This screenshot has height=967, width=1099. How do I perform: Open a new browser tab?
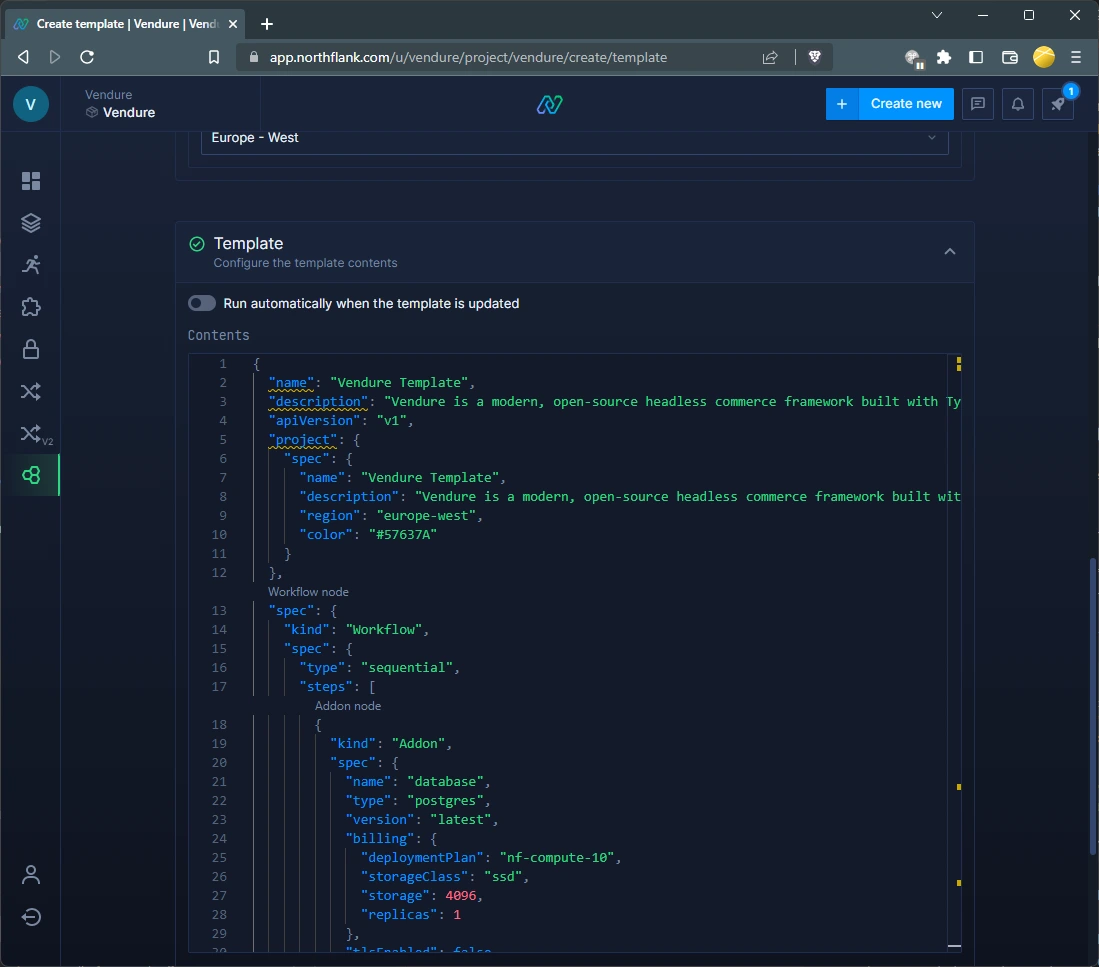[267, 24]
